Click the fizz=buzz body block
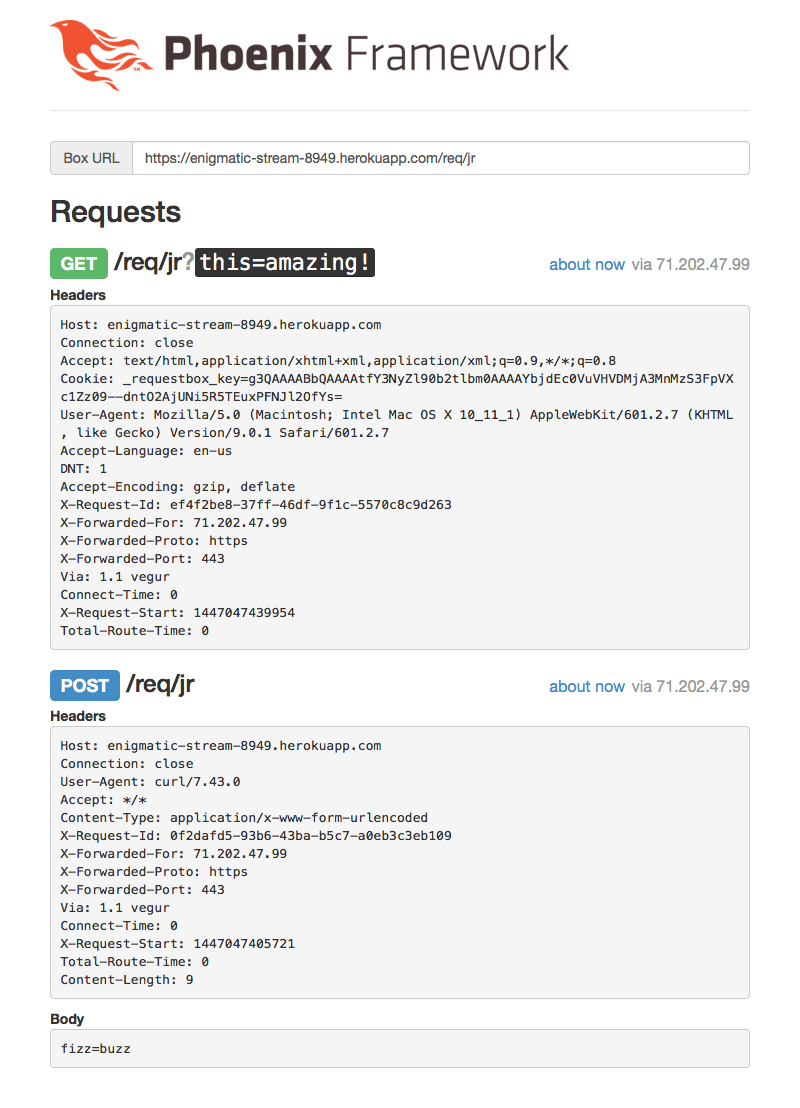Image resolution: width=800 pixels, height=1108 pixels. click(400, 1049)
